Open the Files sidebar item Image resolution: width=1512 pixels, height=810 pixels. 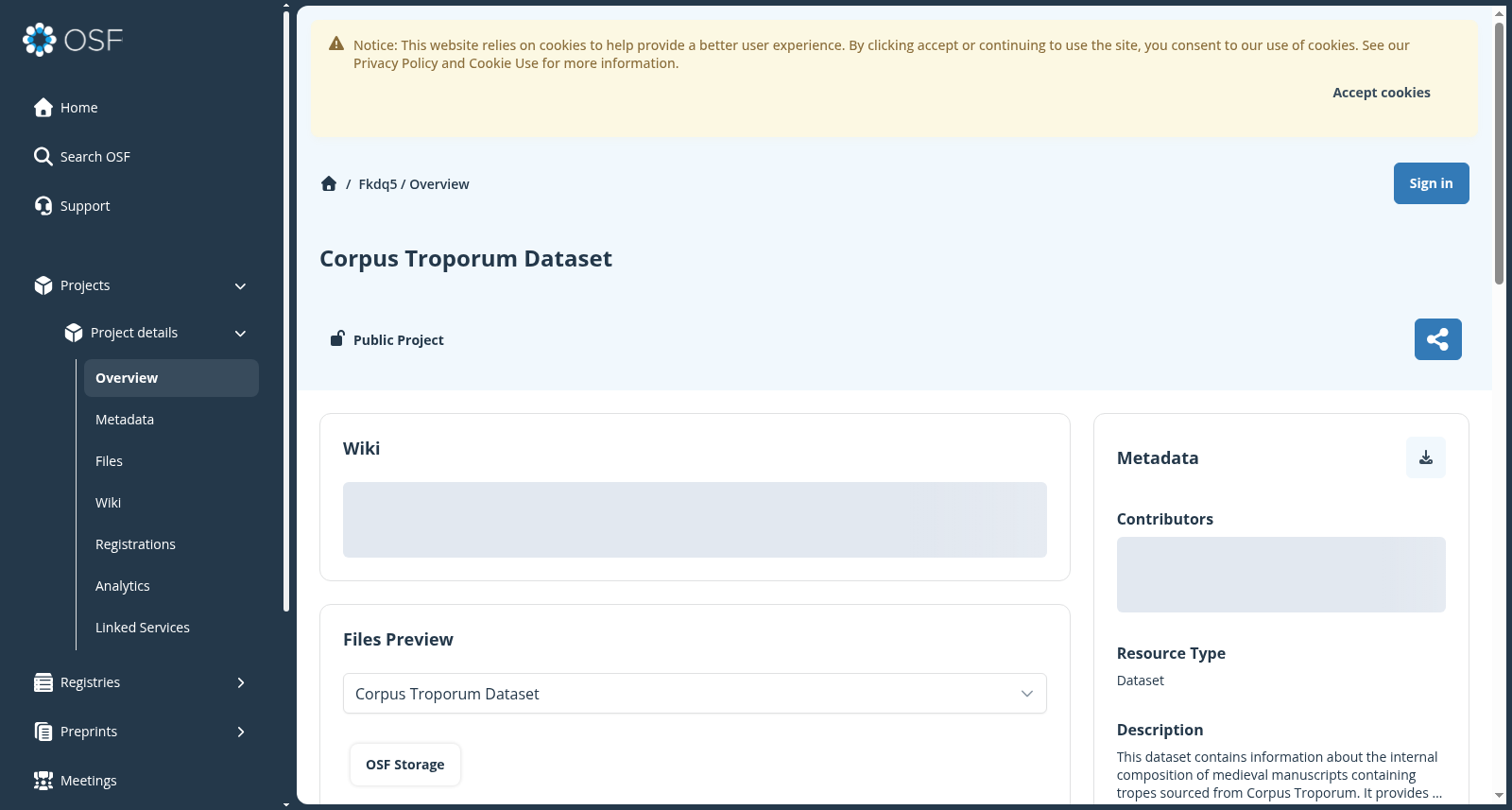point(171,461)
